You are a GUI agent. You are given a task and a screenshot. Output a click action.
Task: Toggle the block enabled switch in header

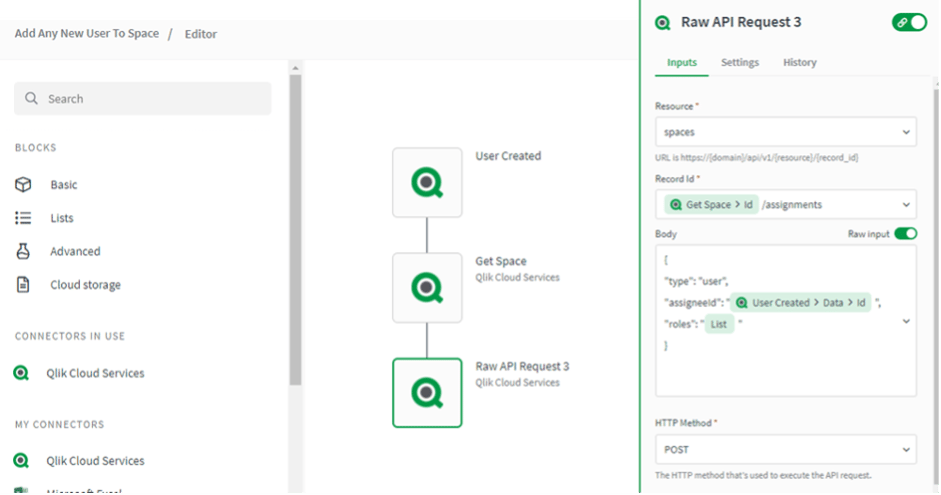coord(909,22)
